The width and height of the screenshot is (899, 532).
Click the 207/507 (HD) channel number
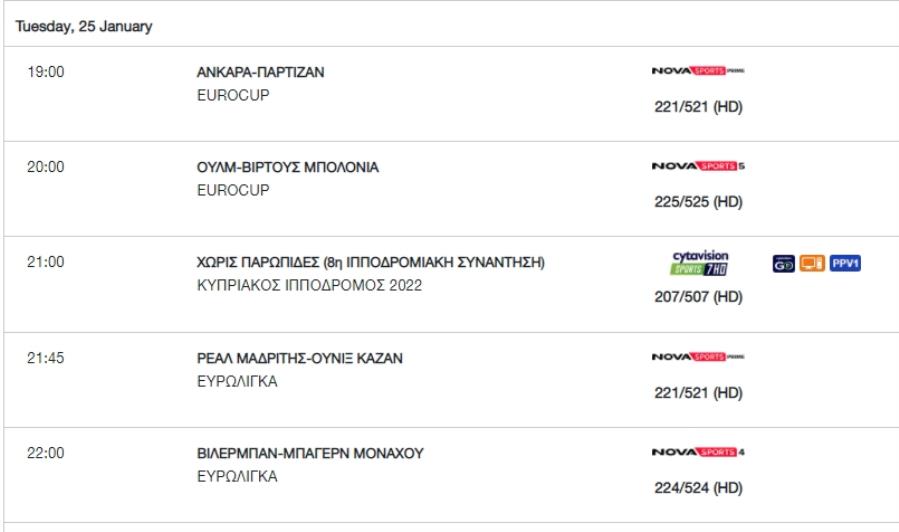coord(698,297)
